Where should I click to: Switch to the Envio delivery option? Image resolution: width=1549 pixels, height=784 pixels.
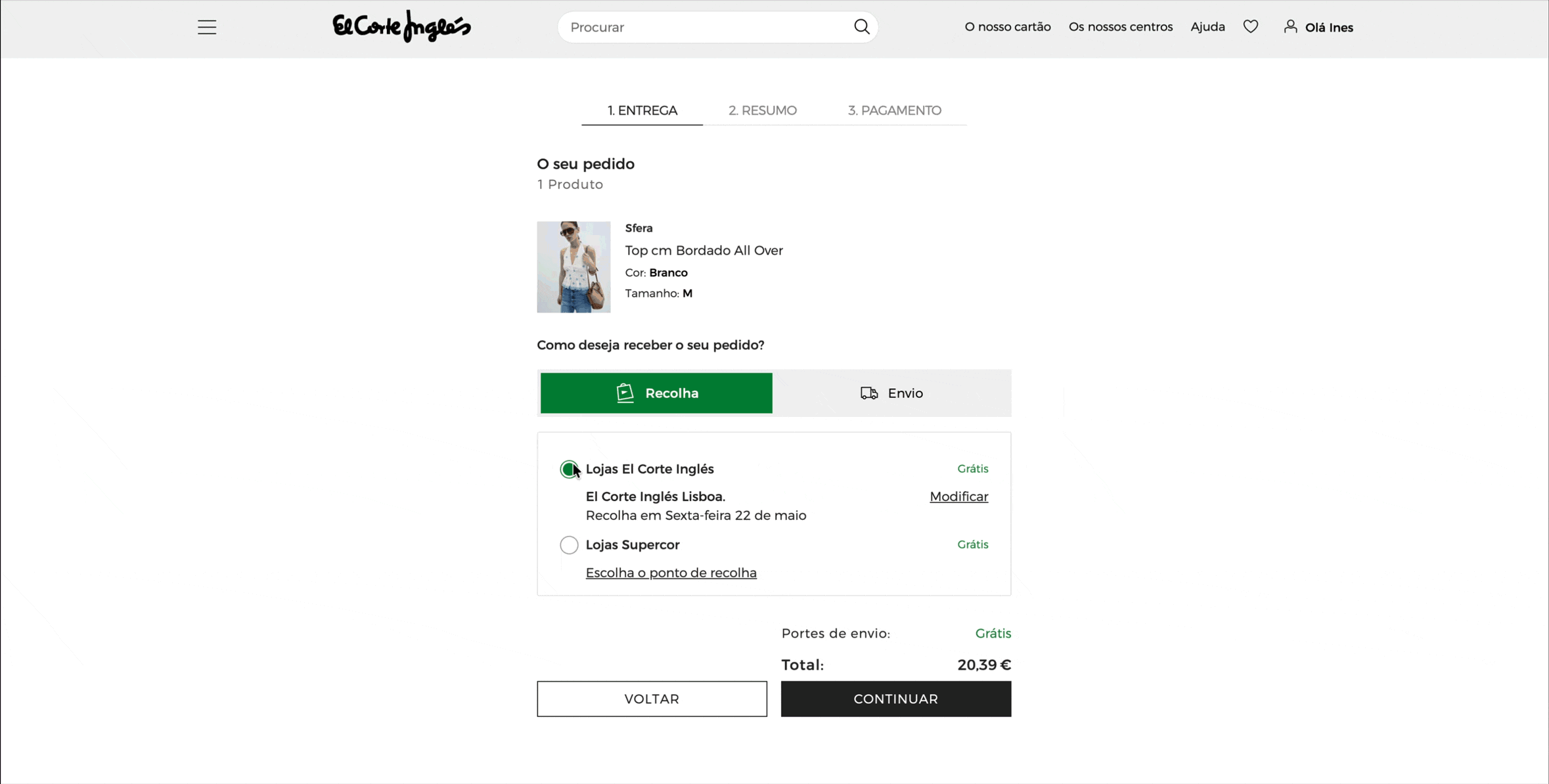tap(891, 393)
